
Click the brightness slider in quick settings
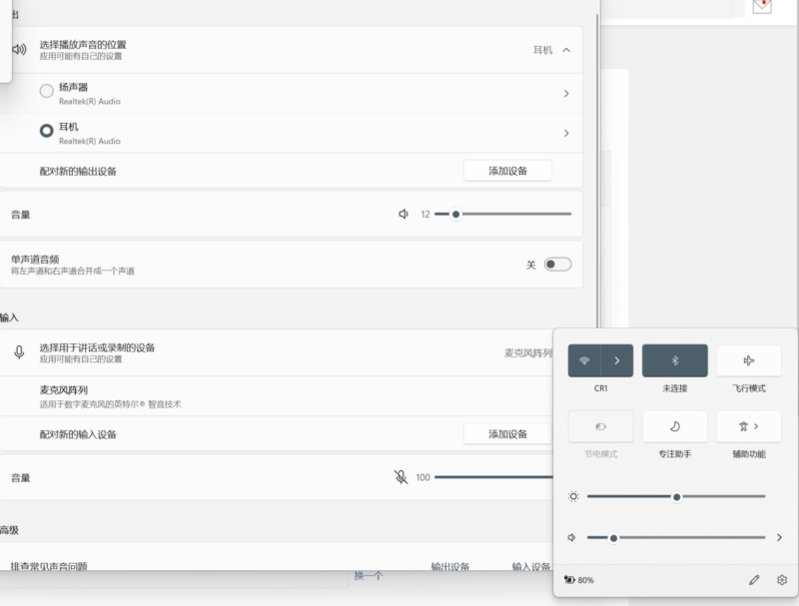point(676,497)
